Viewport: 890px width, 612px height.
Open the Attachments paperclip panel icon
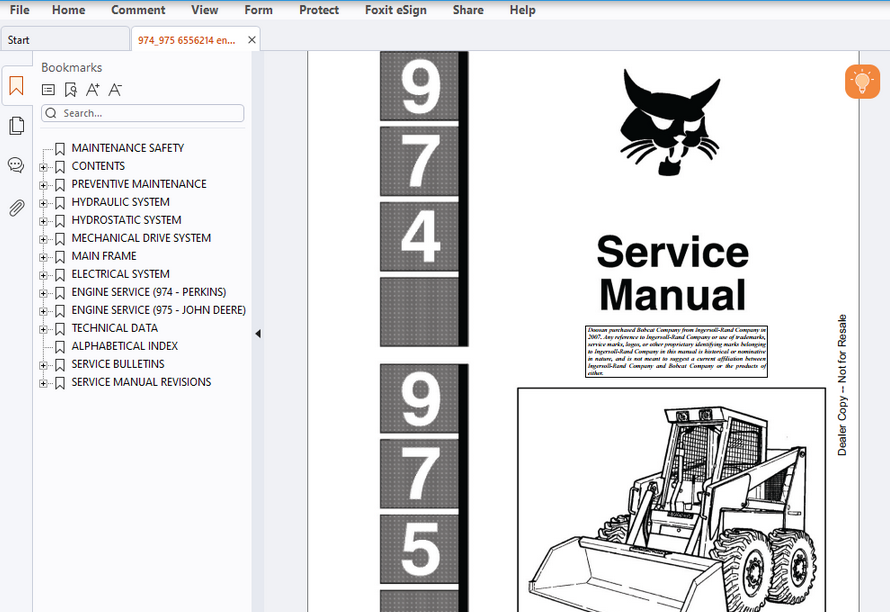[16, 208]
